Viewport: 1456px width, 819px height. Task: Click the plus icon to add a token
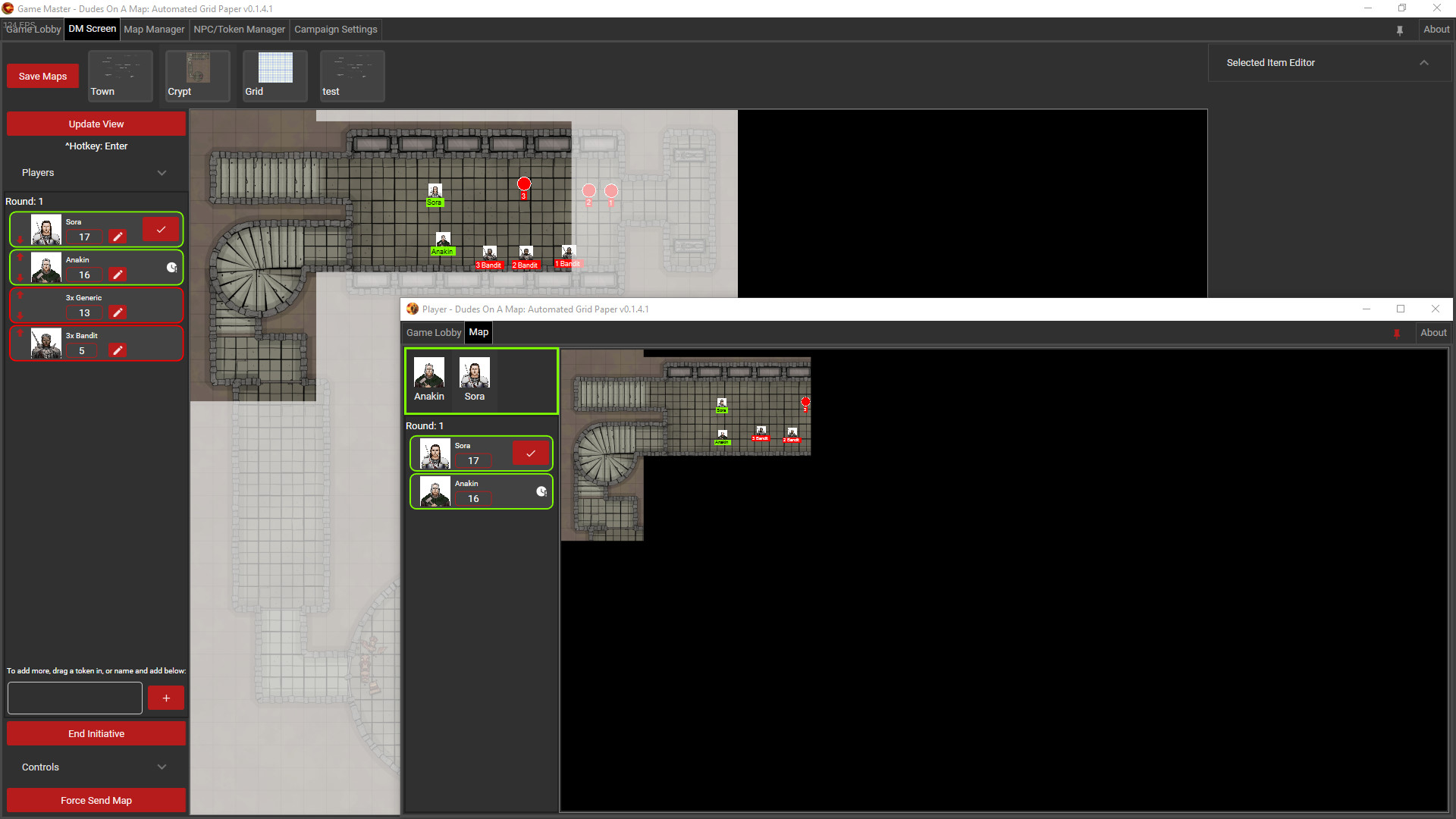click(165, 697)
